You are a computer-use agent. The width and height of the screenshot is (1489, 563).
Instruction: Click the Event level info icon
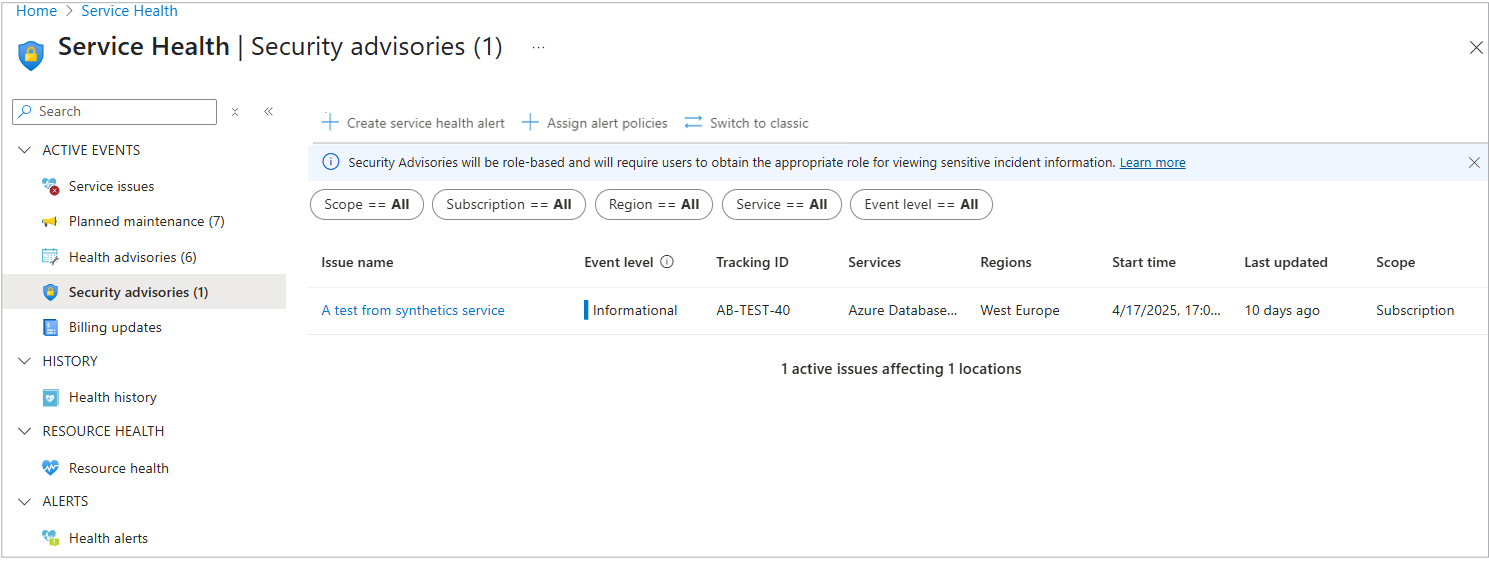tap(667, 262)
